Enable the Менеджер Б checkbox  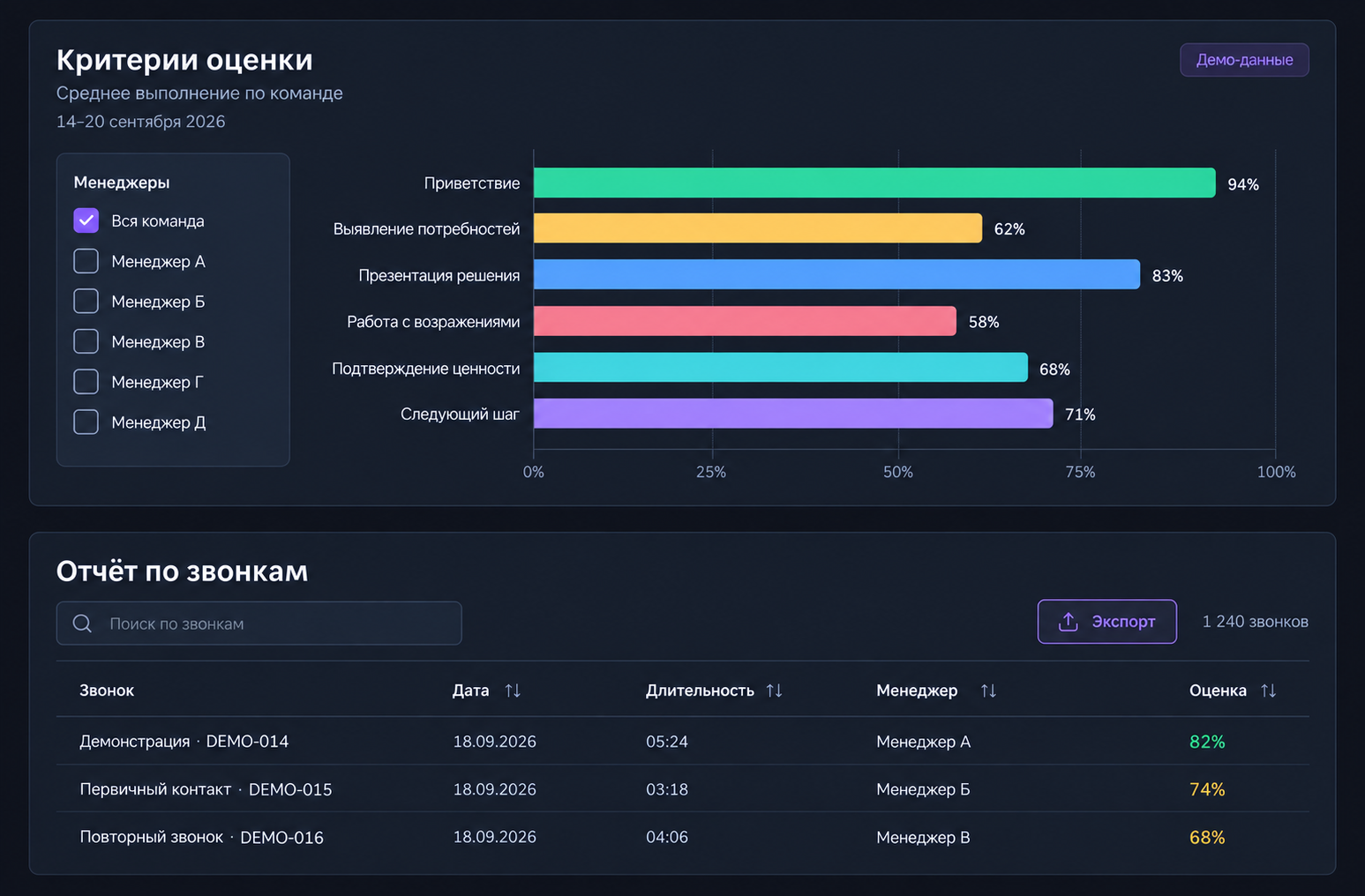[86, 301]
